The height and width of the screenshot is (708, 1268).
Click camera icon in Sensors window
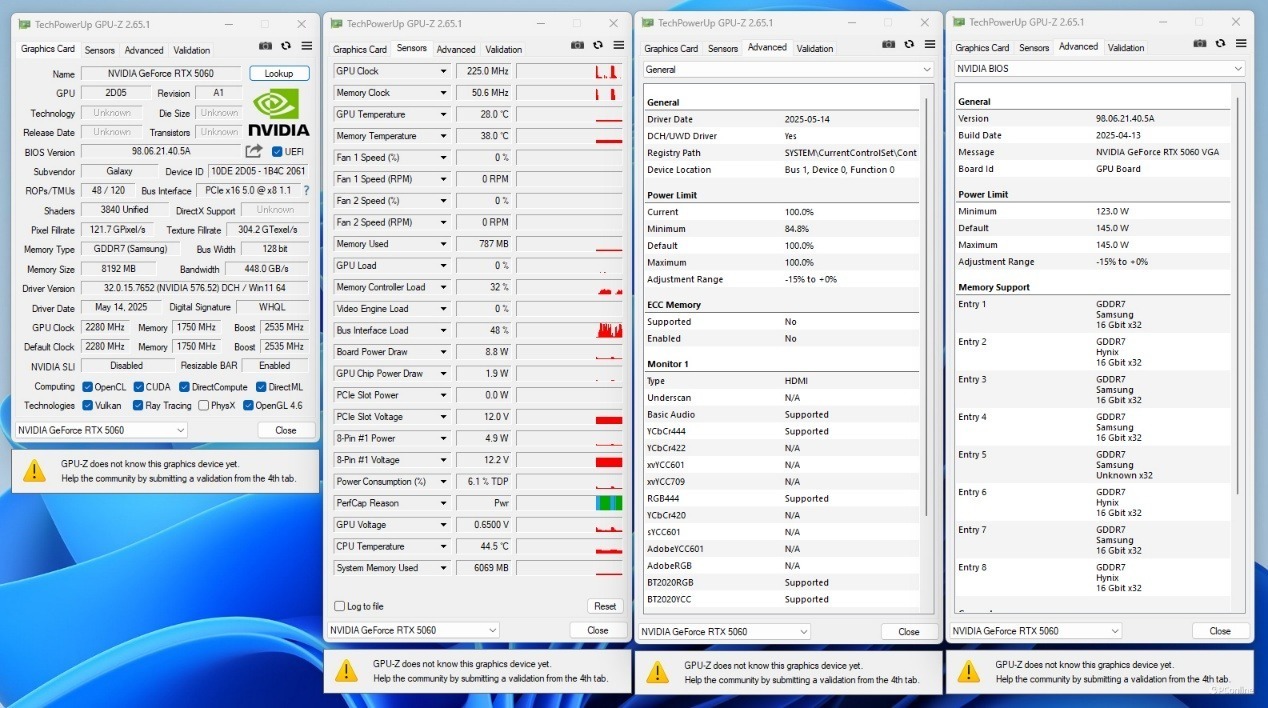pos(577,45)
